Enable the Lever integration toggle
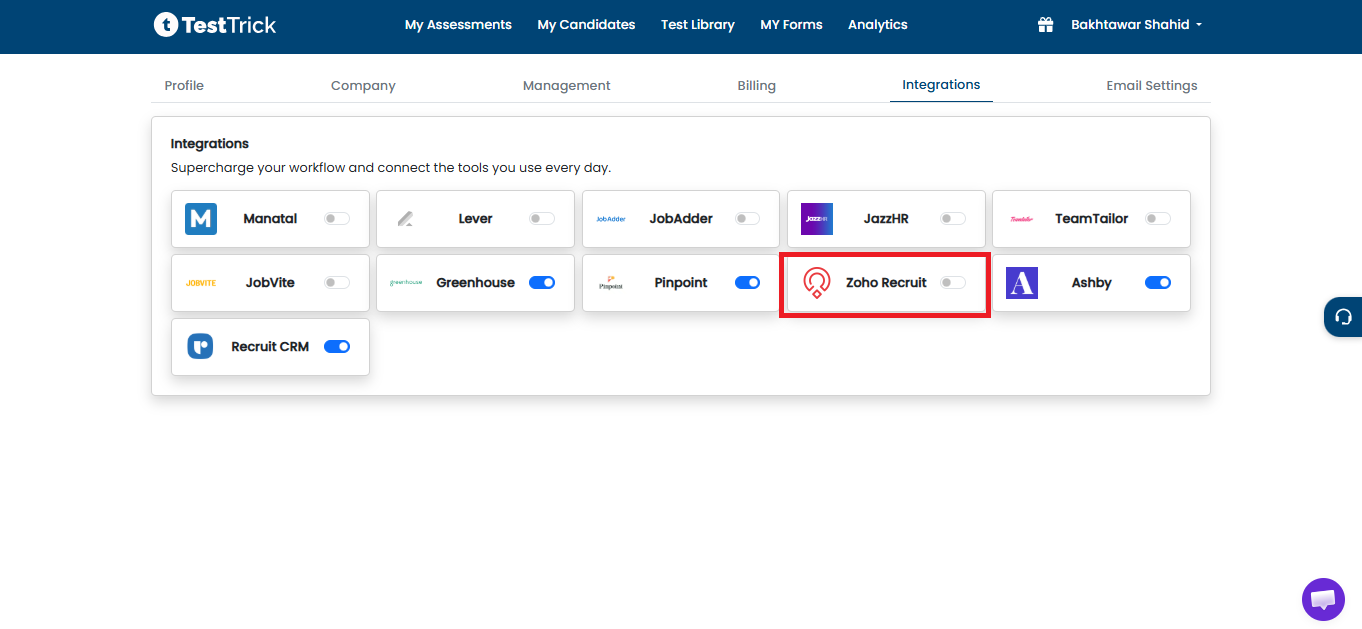The width and height of the screenshot is (1362, 629). point(542,218)
